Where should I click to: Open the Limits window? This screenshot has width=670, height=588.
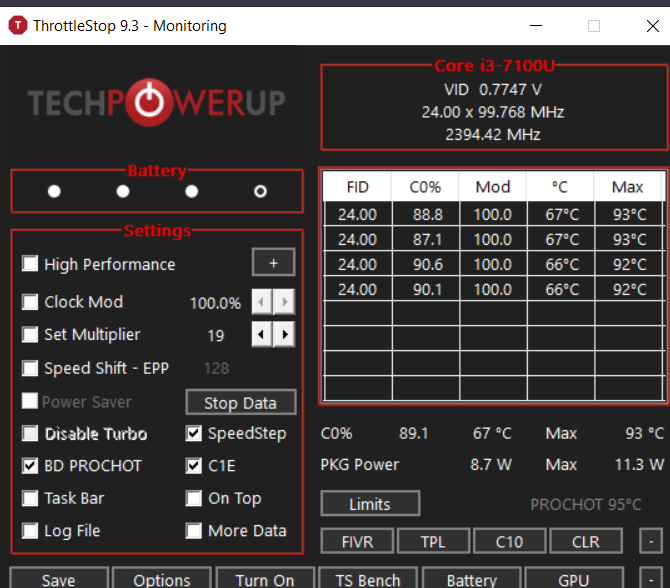[370, 503]
